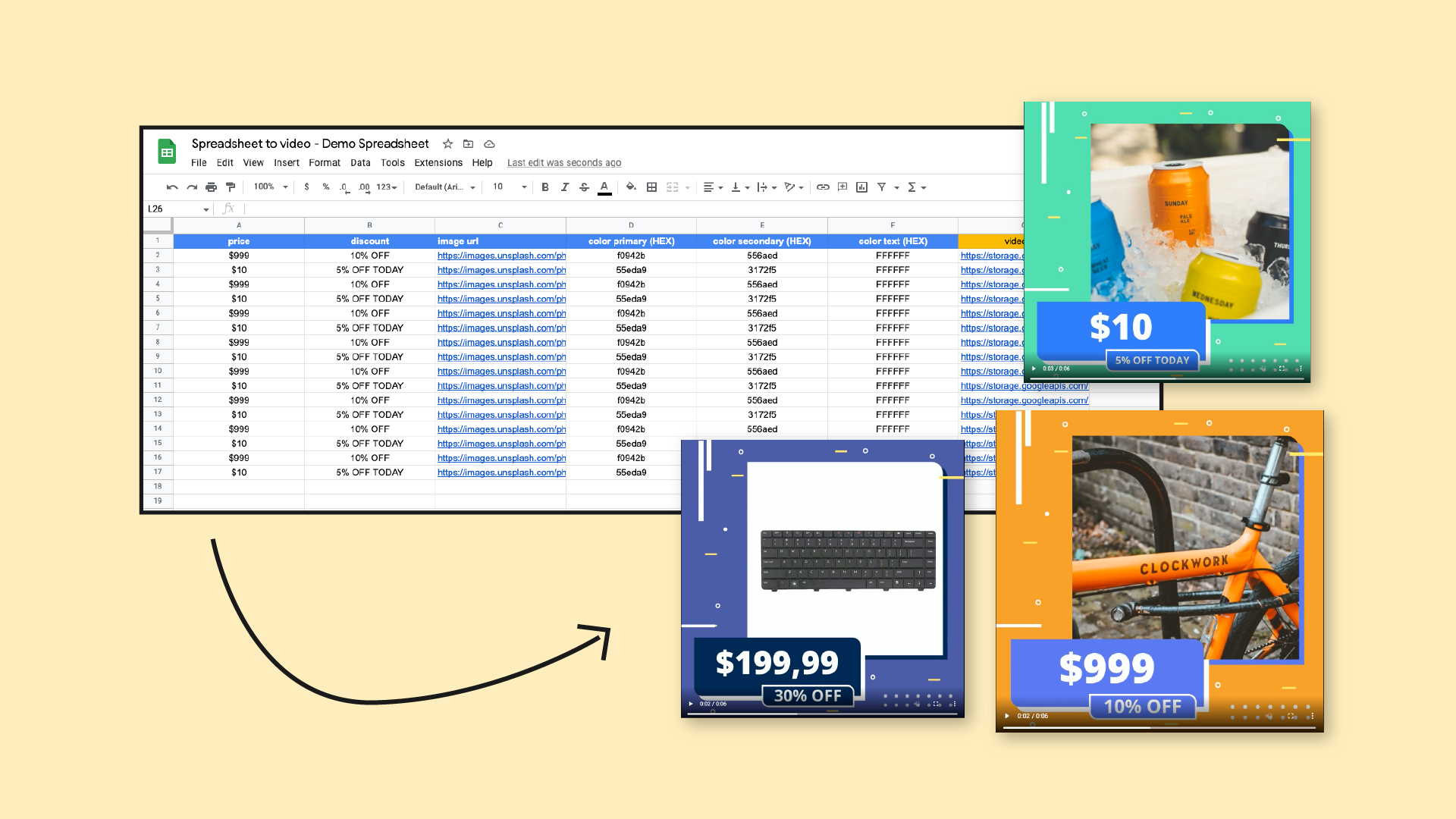Click the sum formula icon
Image resolution: width=1456 pixels, height=819 pixels.
point(914,187)
